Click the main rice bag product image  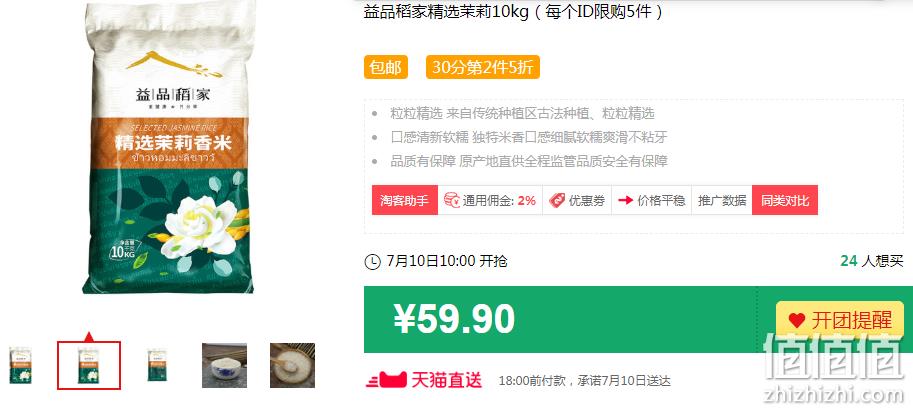tap(169, 148)
